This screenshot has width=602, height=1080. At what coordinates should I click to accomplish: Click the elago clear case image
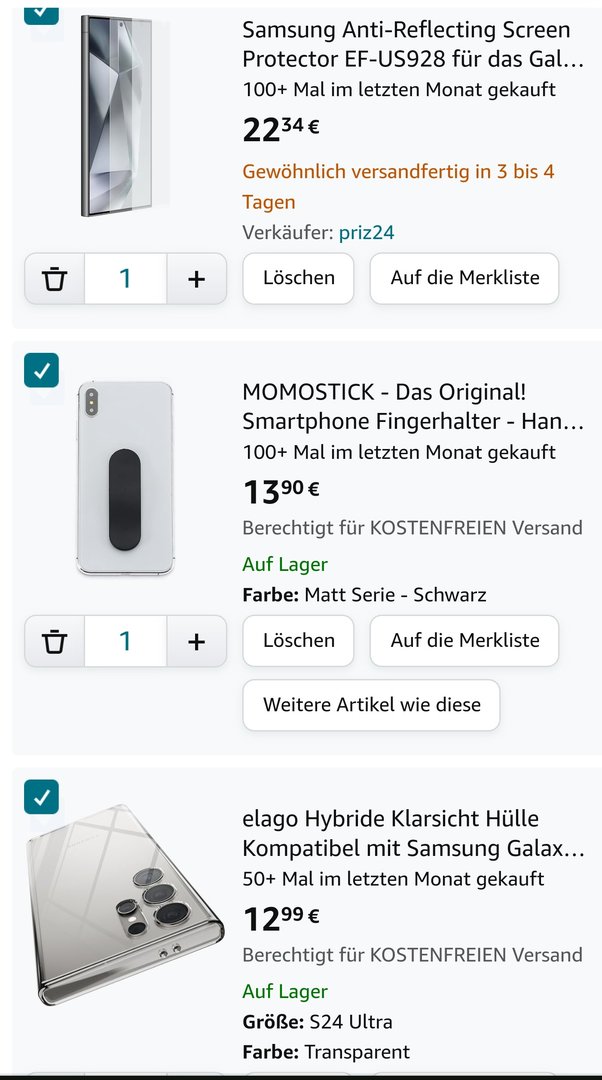(x=125, y=903)
